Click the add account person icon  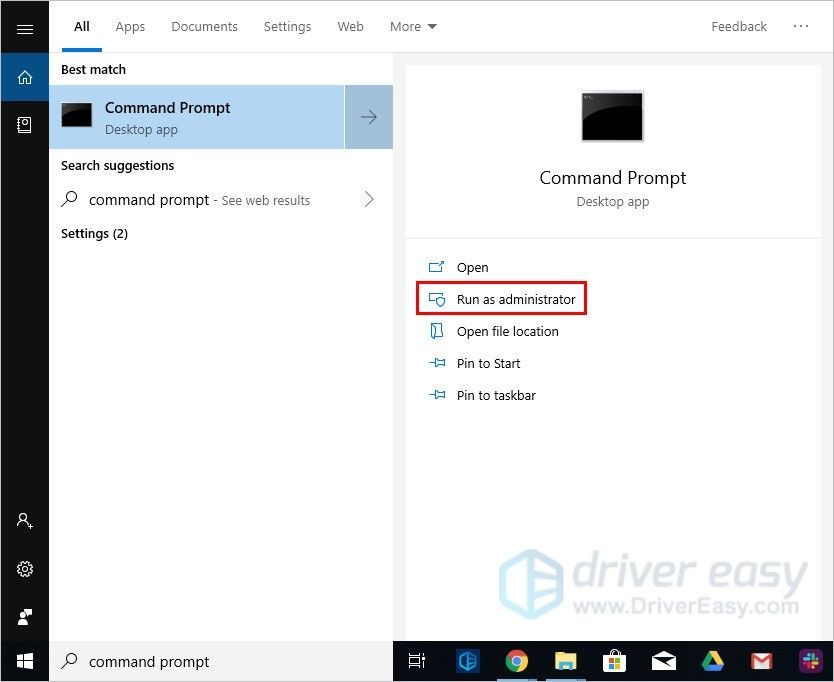tap(24, 520)
